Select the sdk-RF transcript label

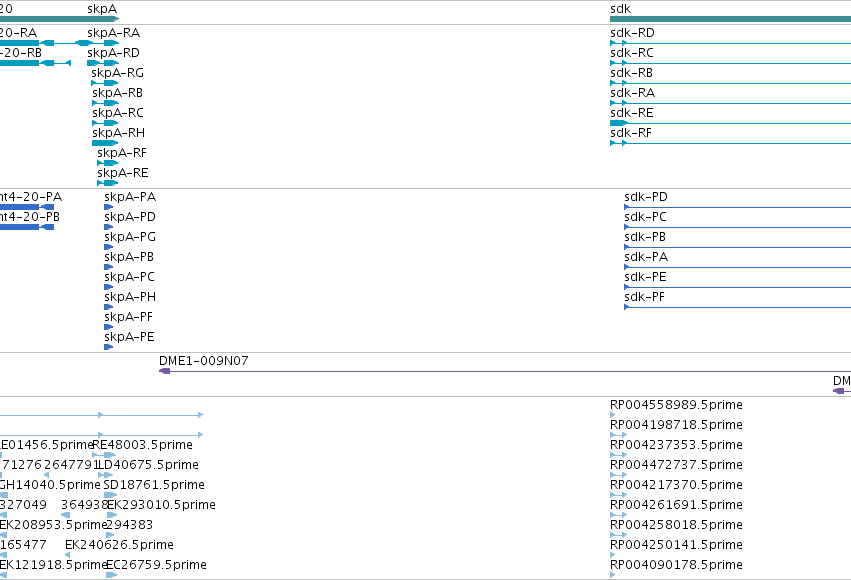tap(631, 133)
